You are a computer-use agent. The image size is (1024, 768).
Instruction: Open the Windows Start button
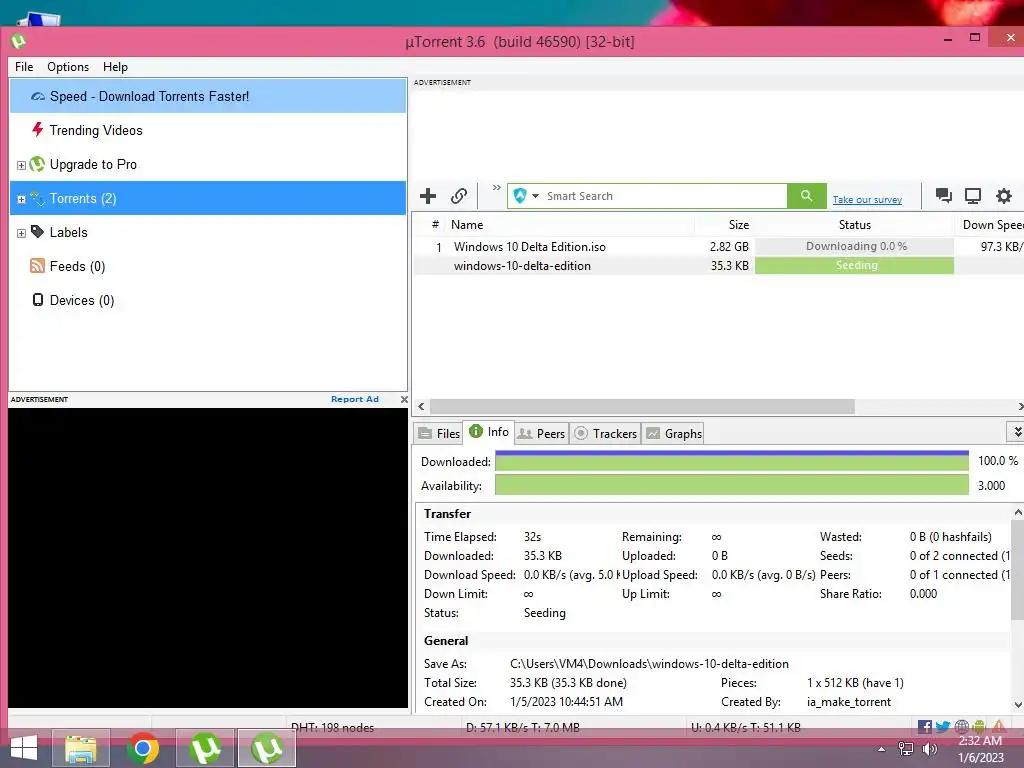click(x=24, y=748)
